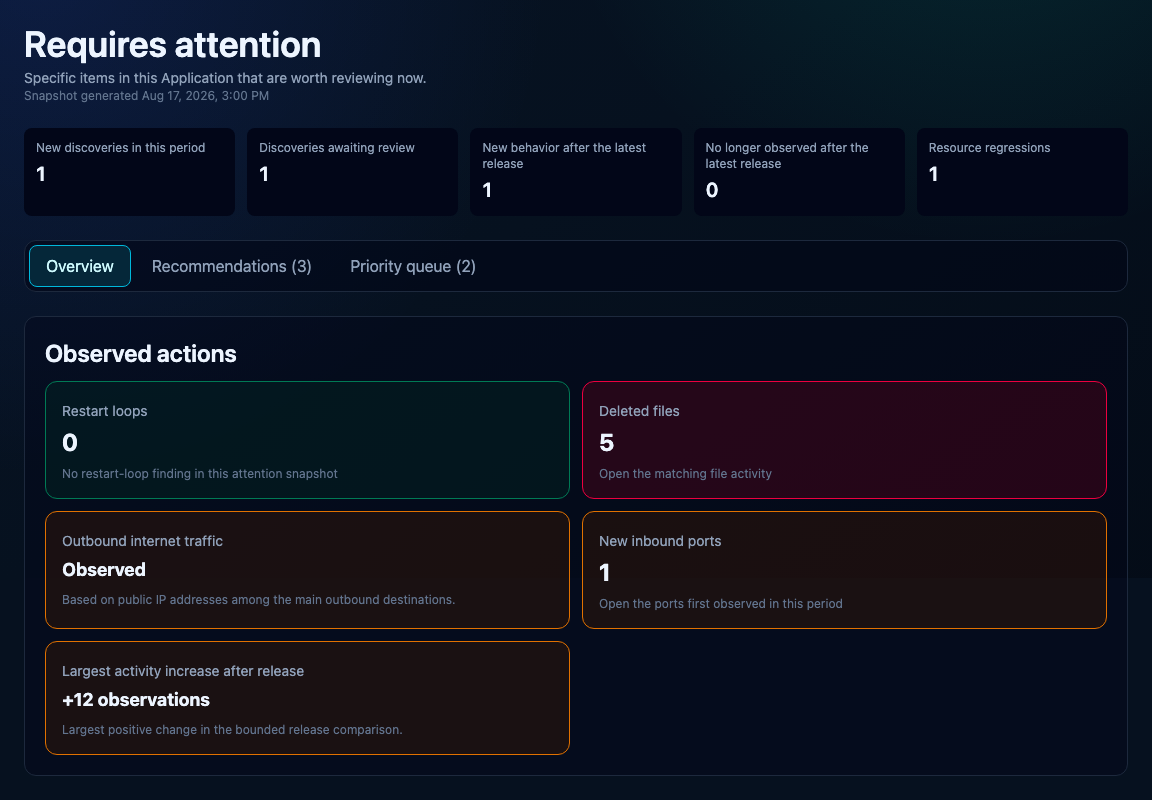This screenshot has width=1152, height=800.
Task: Click No restart-loop finding in this attention snapshot
Action: 200,474
